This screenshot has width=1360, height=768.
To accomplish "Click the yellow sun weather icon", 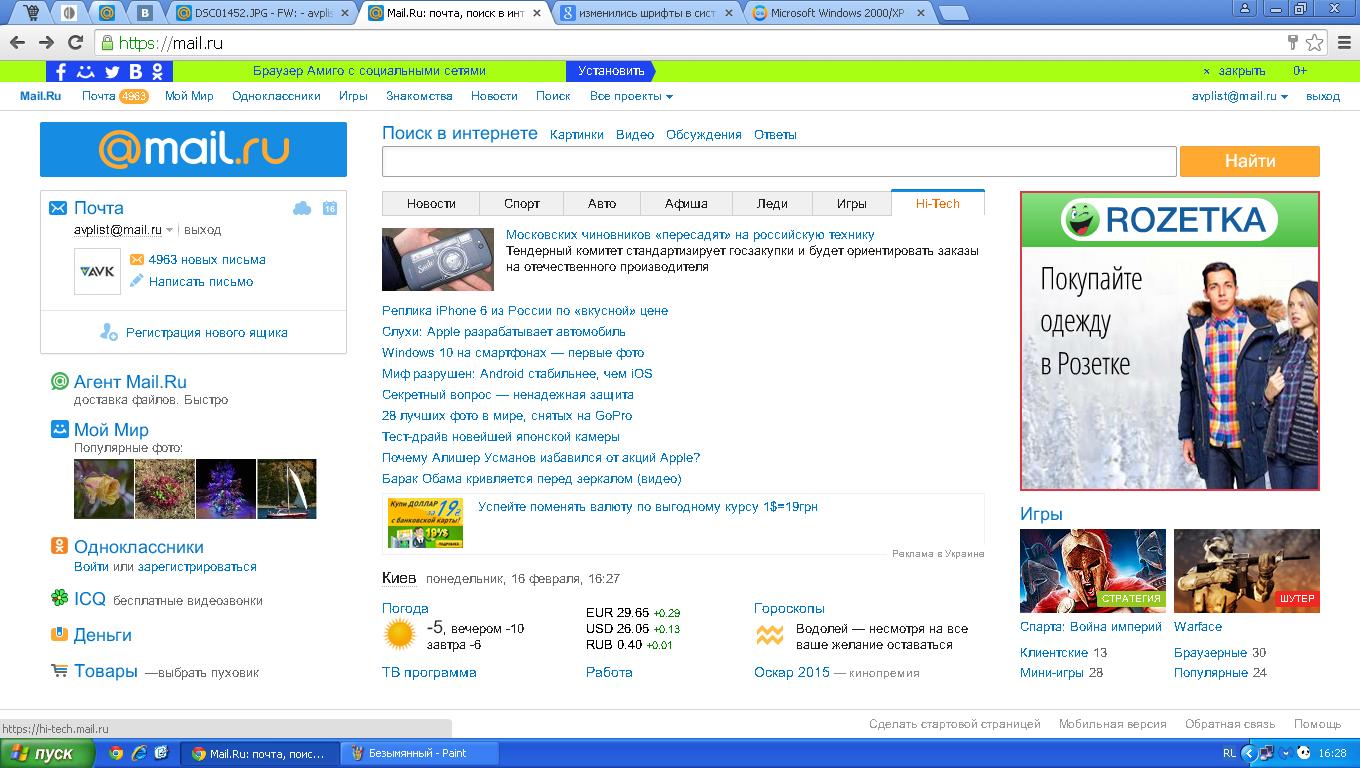I will (x=399, y=635).
